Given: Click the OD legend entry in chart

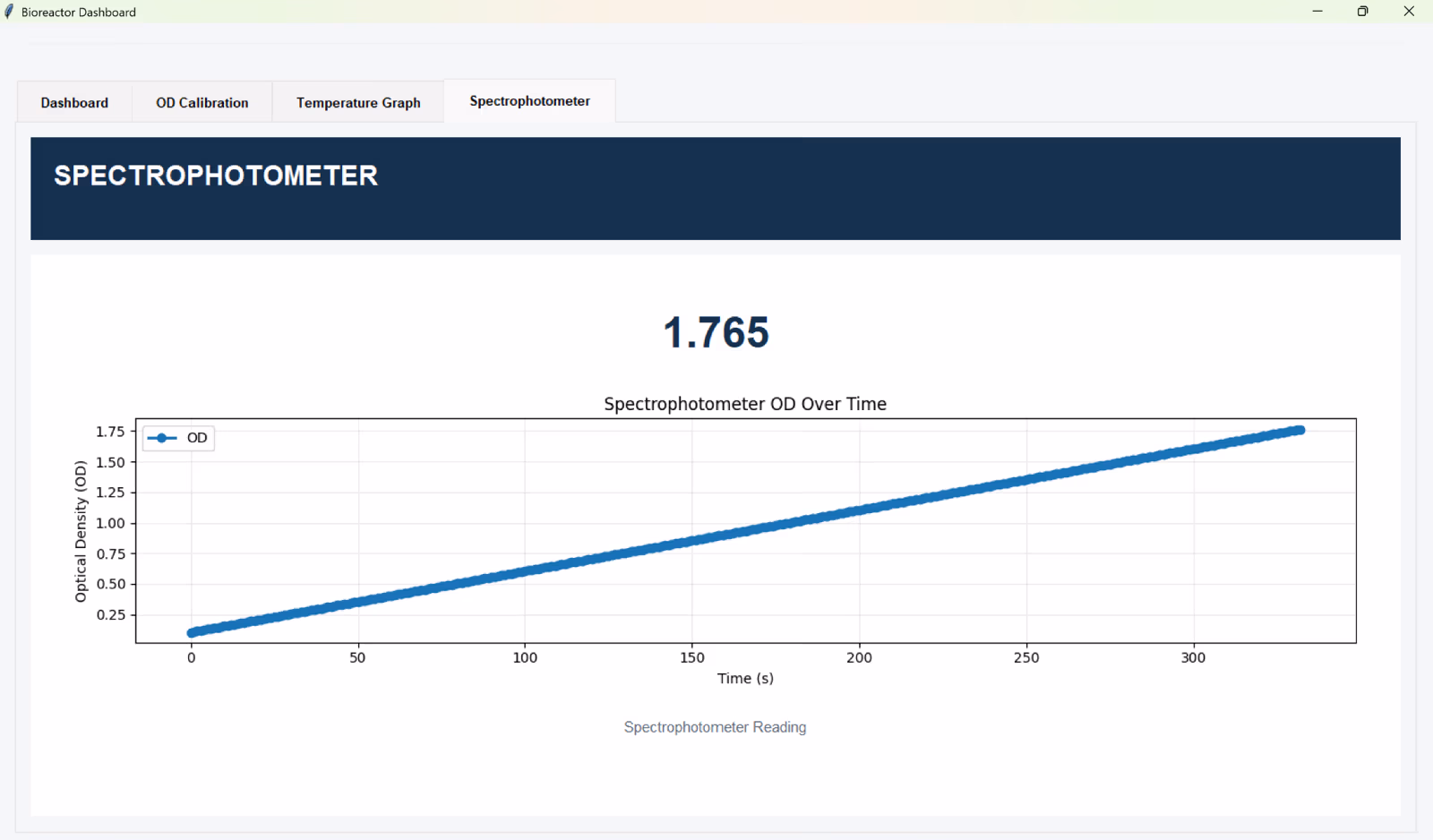Looking at the screenshot, I should tap(178, 438).
